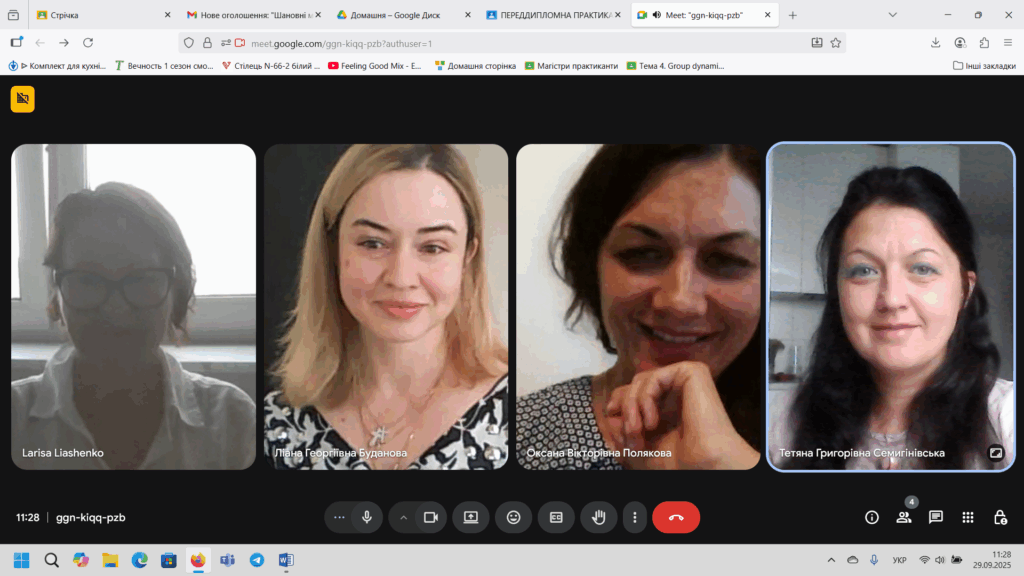Image resolution: width=1024 pixels, height=576 pixels.
Task: Toggle closed captions in the meeting
Action: 556,517
